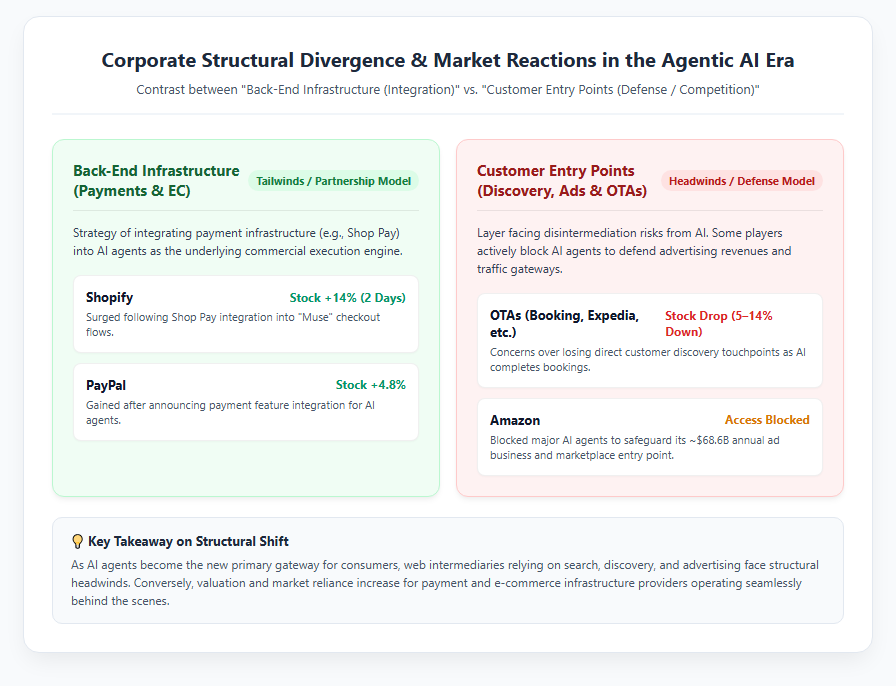Click the 'OTAs (Booking, Expedia, etc.)' card title
Viewport: 896px width, 686px height.
(565, 324)
